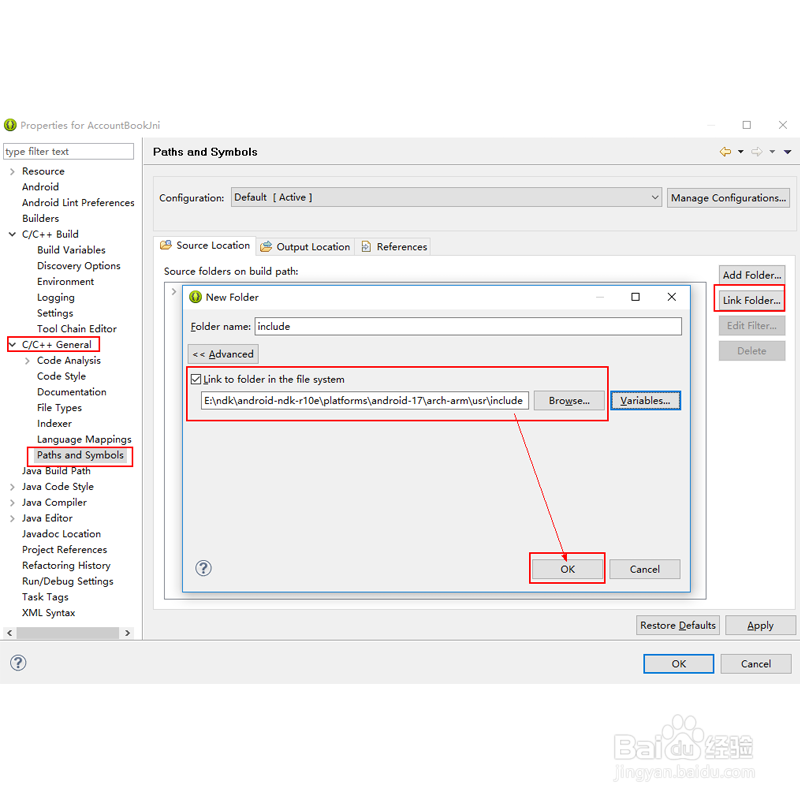Image resolution: width=800 pixels, height=800 pixels.
Task: Collapse the C/C++ Build node
Action: (x=12, y=234)
